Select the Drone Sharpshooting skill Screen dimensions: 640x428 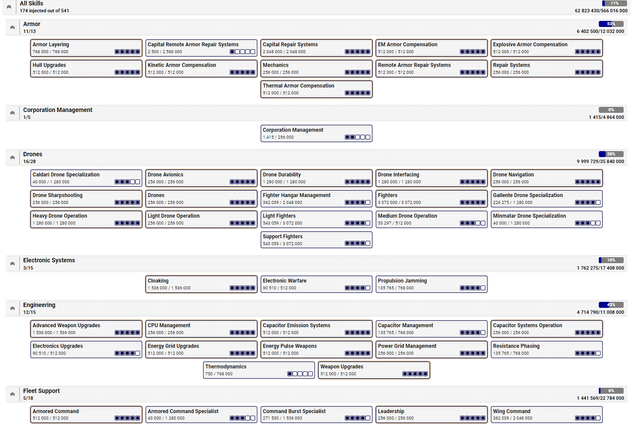click(x=86, y=199)
